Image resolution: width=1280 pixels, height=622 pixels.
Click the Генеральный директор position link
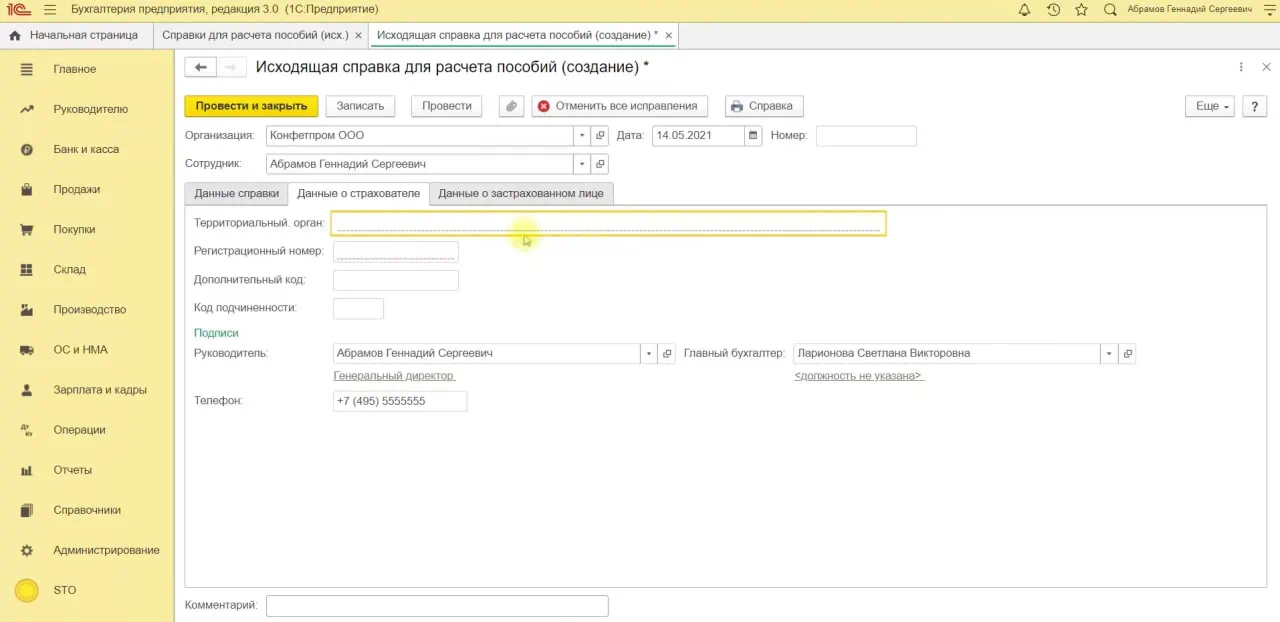(394, 376)
